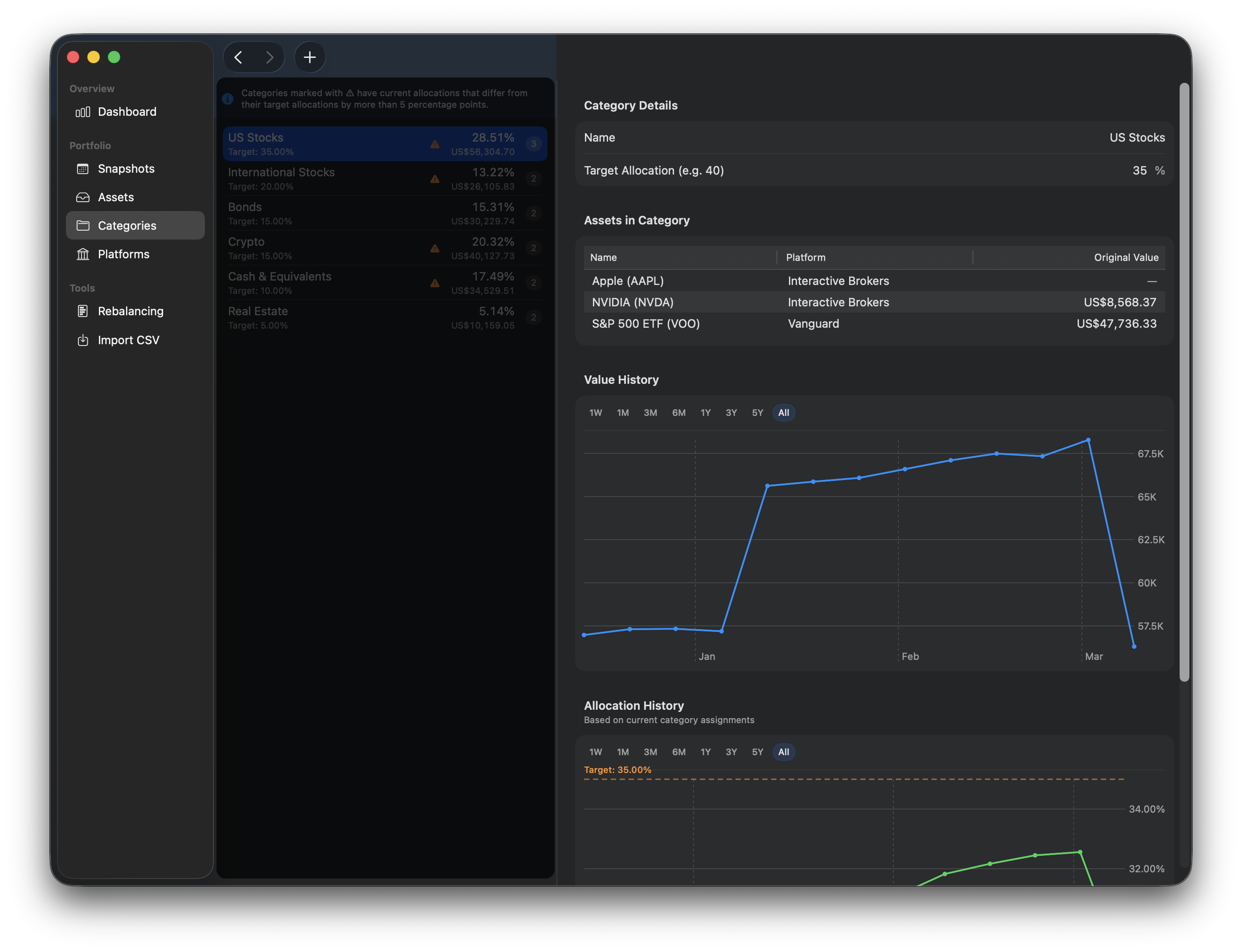Open the Rebalancing tool
The image size is (1242, 952).
point(131,311)
